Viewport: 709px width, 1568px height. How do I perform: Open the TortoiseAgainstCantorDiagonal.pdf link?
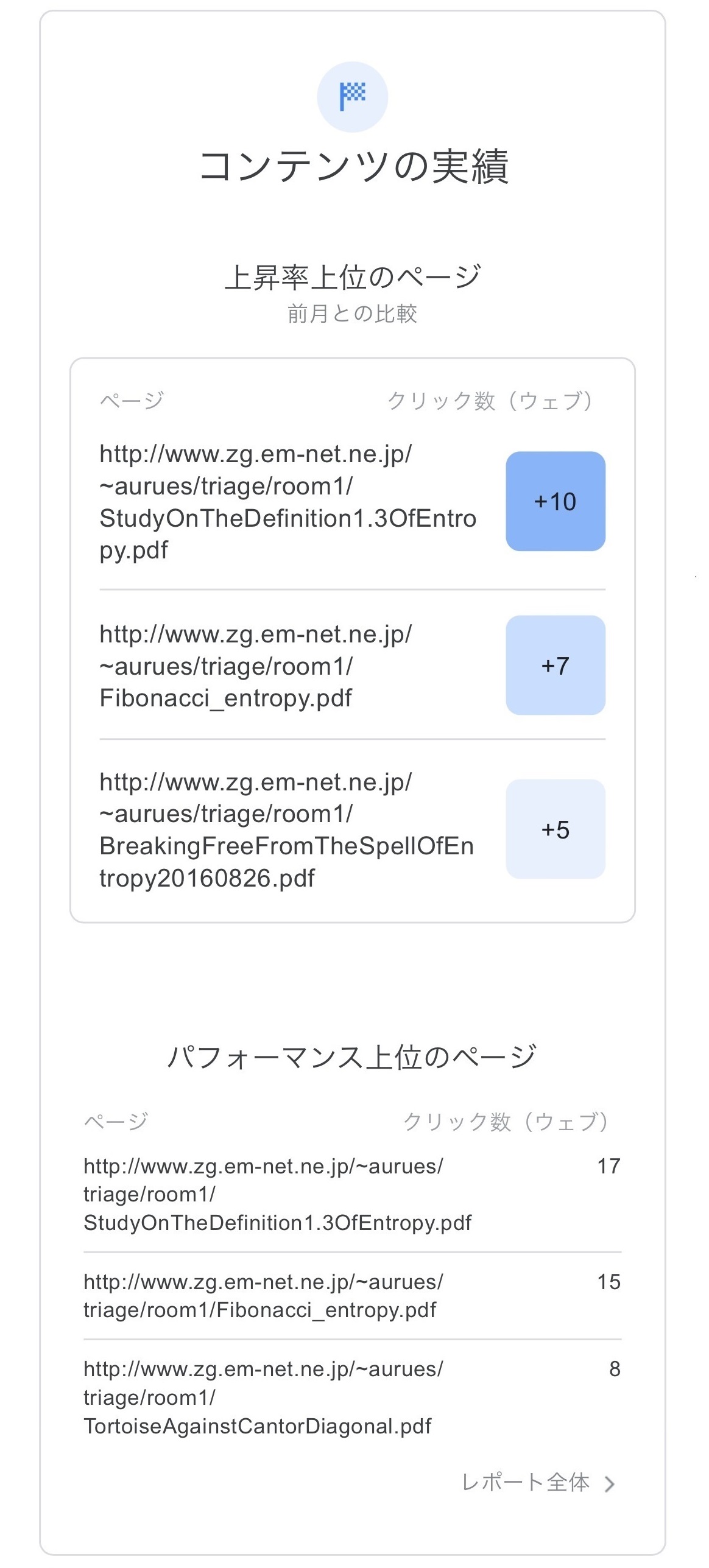click(263, 1397)
